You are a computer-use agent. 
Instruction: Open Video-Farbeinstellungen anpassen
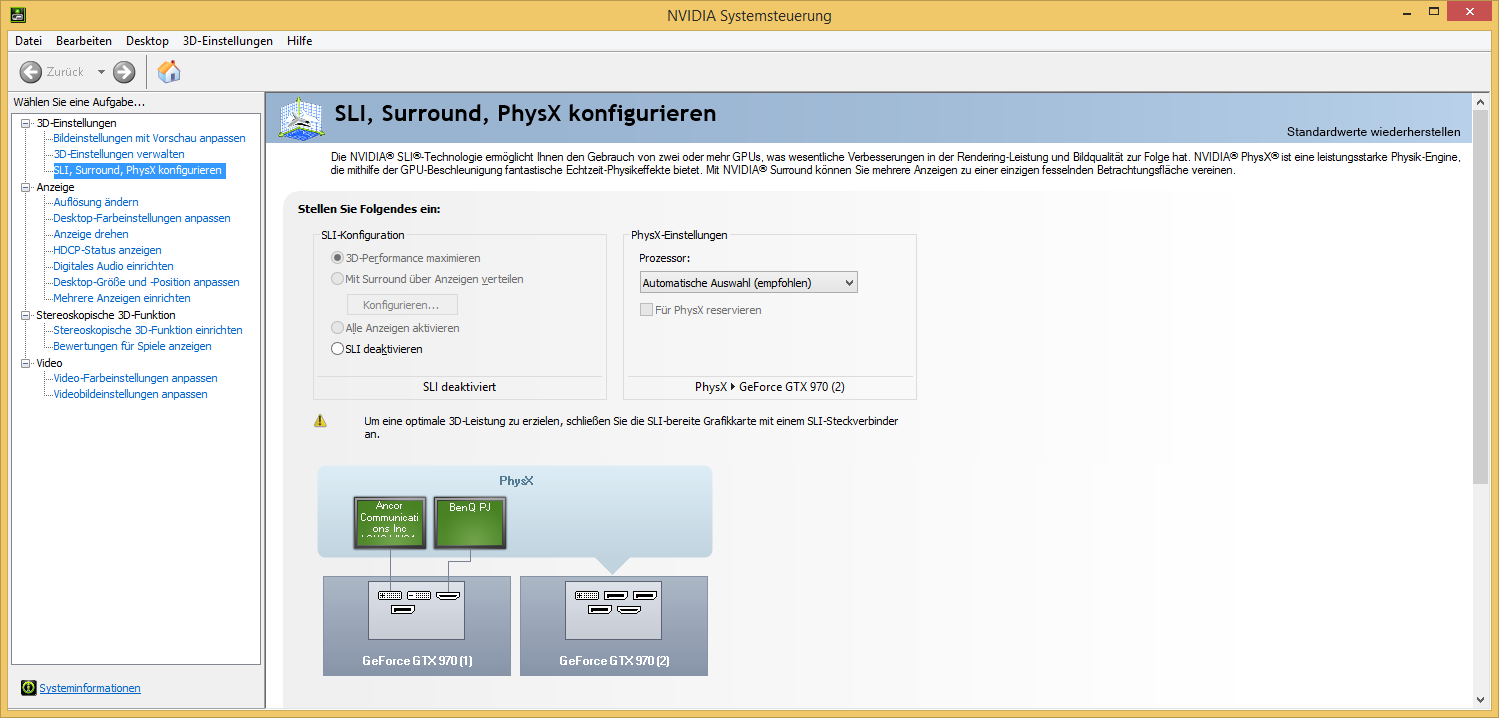[x=135, y=378]
